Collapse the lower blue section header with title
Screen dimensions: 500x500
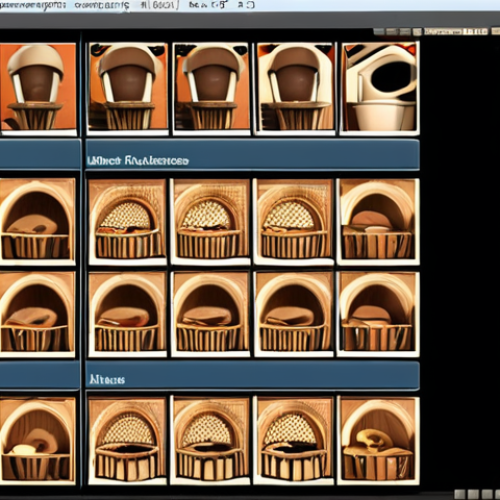pyautogui.click(x=252, y=376)
